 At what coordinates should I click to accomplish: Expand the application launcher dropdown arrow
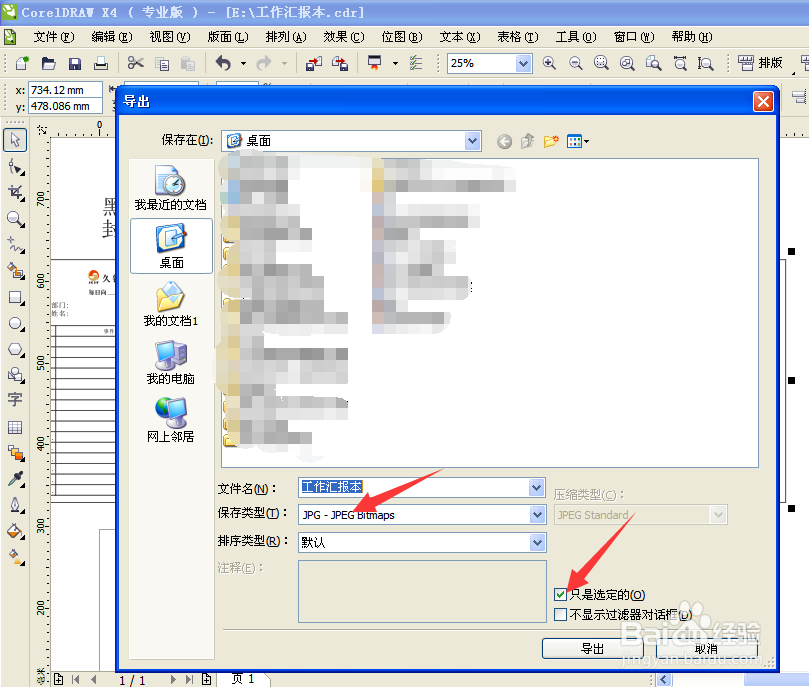pos(395,63)
